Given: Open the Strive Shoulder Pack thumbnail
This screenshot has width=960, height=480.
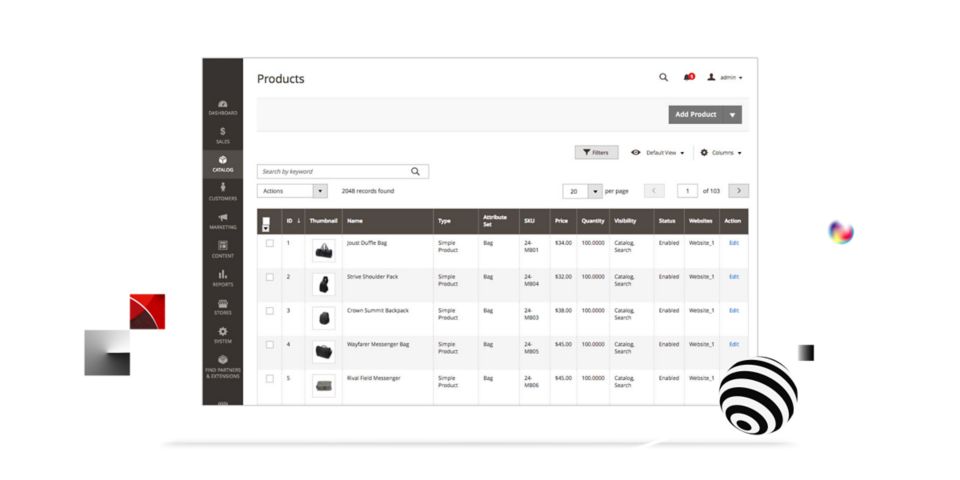Looking at the screenshot, I should pyautogui.click(x=324, y=285).
